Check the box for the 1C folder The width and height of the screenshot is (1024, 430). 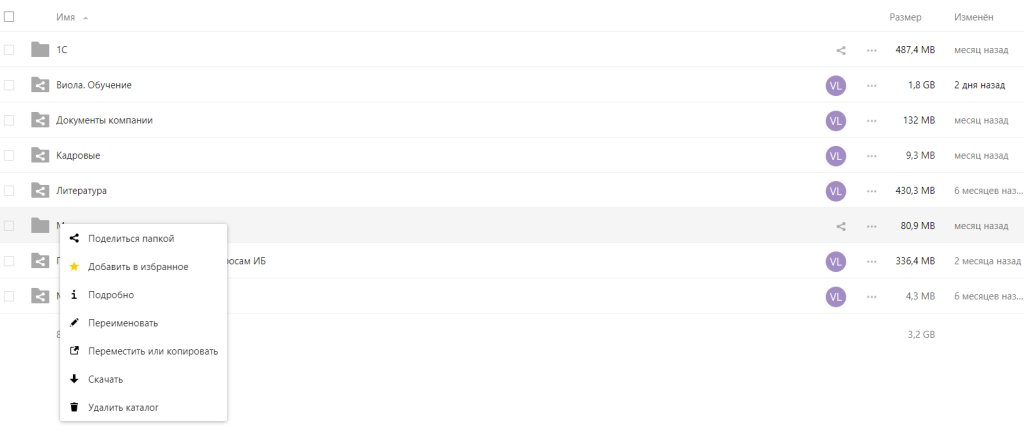pos(9,50)
